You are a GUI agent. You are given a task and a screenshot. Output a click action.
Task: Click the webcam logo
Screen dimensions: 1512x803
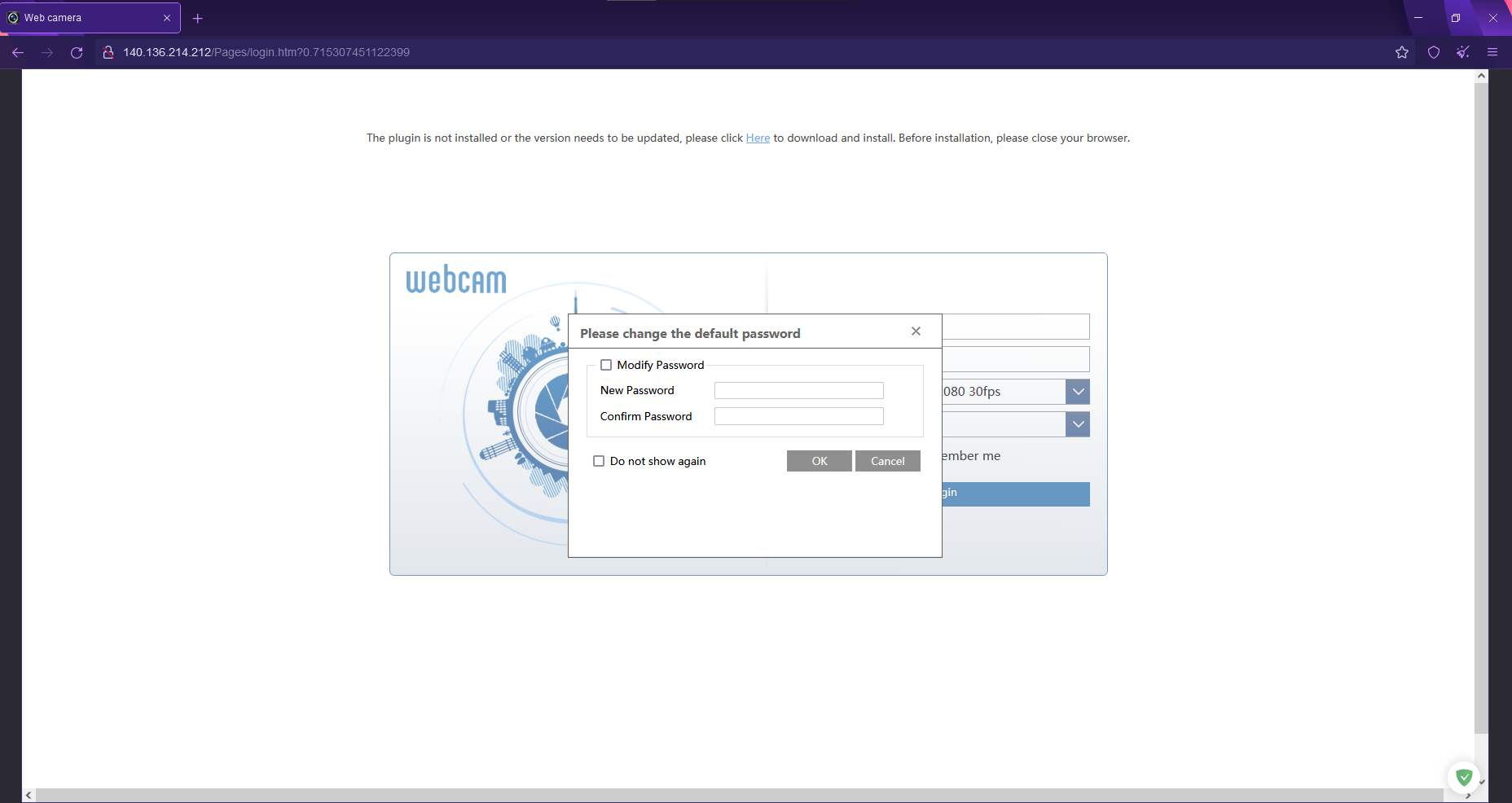(x=456, y=279)
